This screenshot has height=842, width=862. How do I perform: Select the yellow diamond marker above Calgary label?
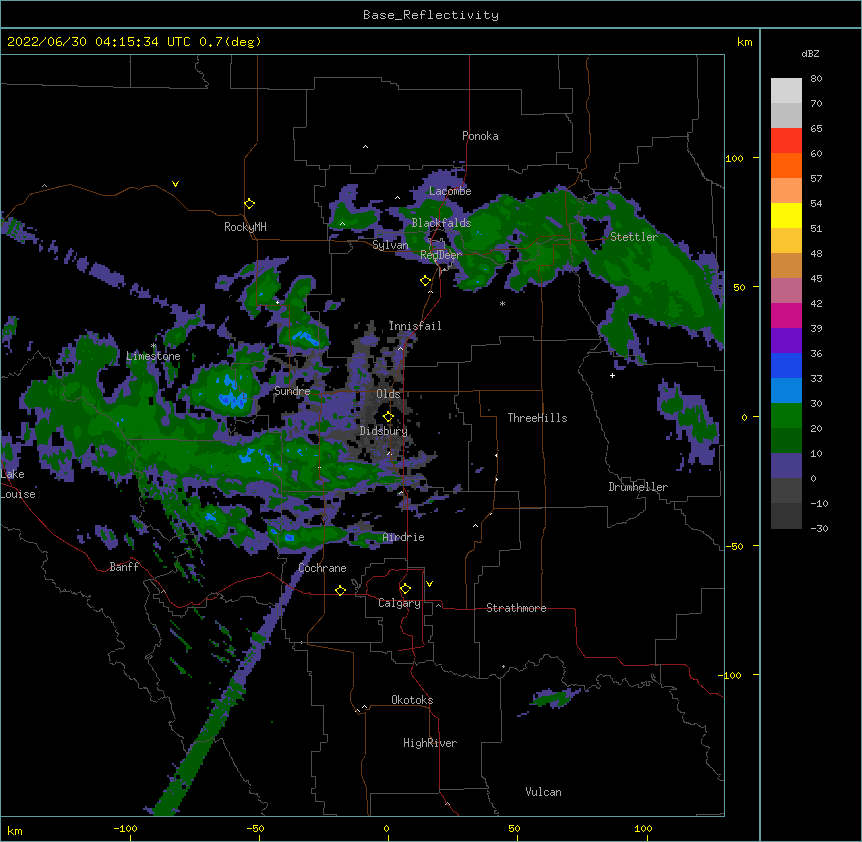click(x=405, y=589)
